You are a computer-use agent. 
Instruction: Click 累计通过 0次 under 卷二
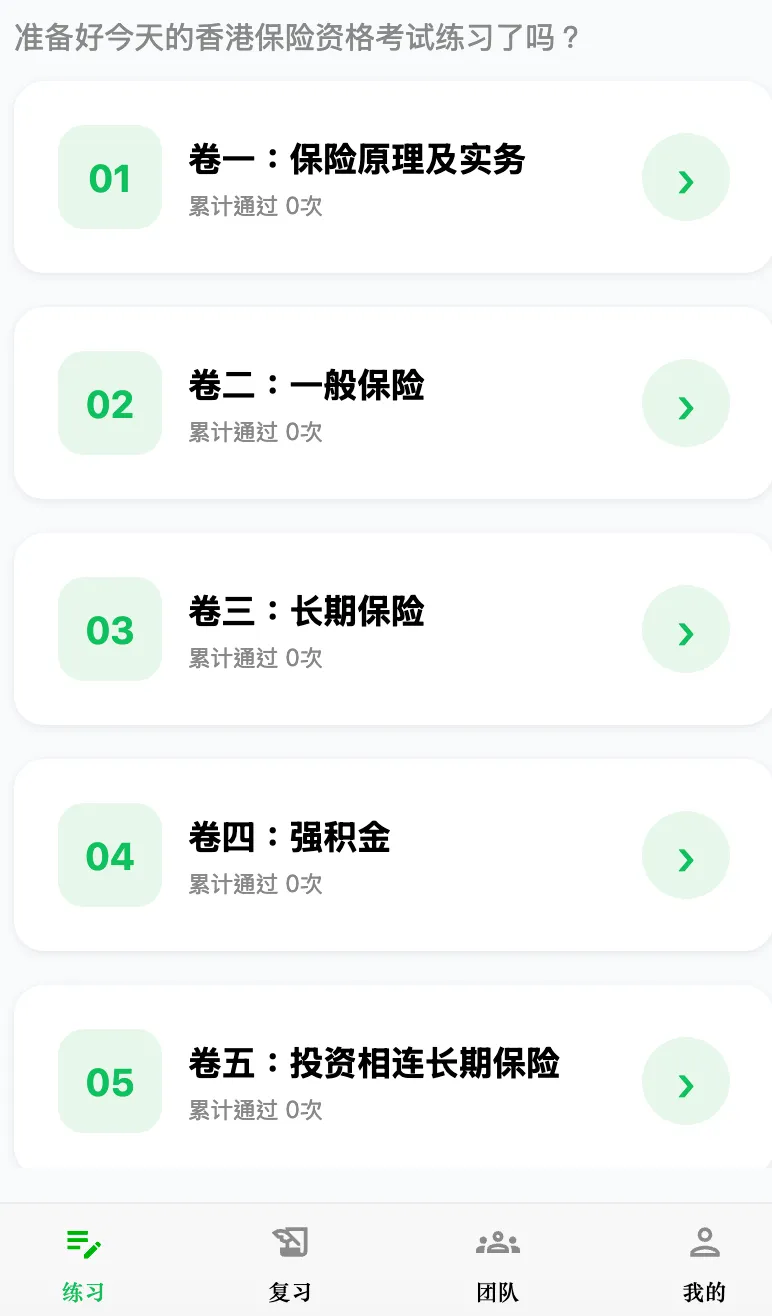tap(256, 432)
